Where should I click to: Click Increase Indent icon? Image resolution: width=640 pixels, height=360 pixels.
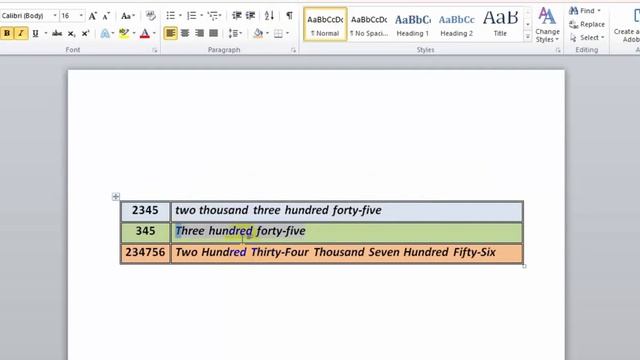250,16
